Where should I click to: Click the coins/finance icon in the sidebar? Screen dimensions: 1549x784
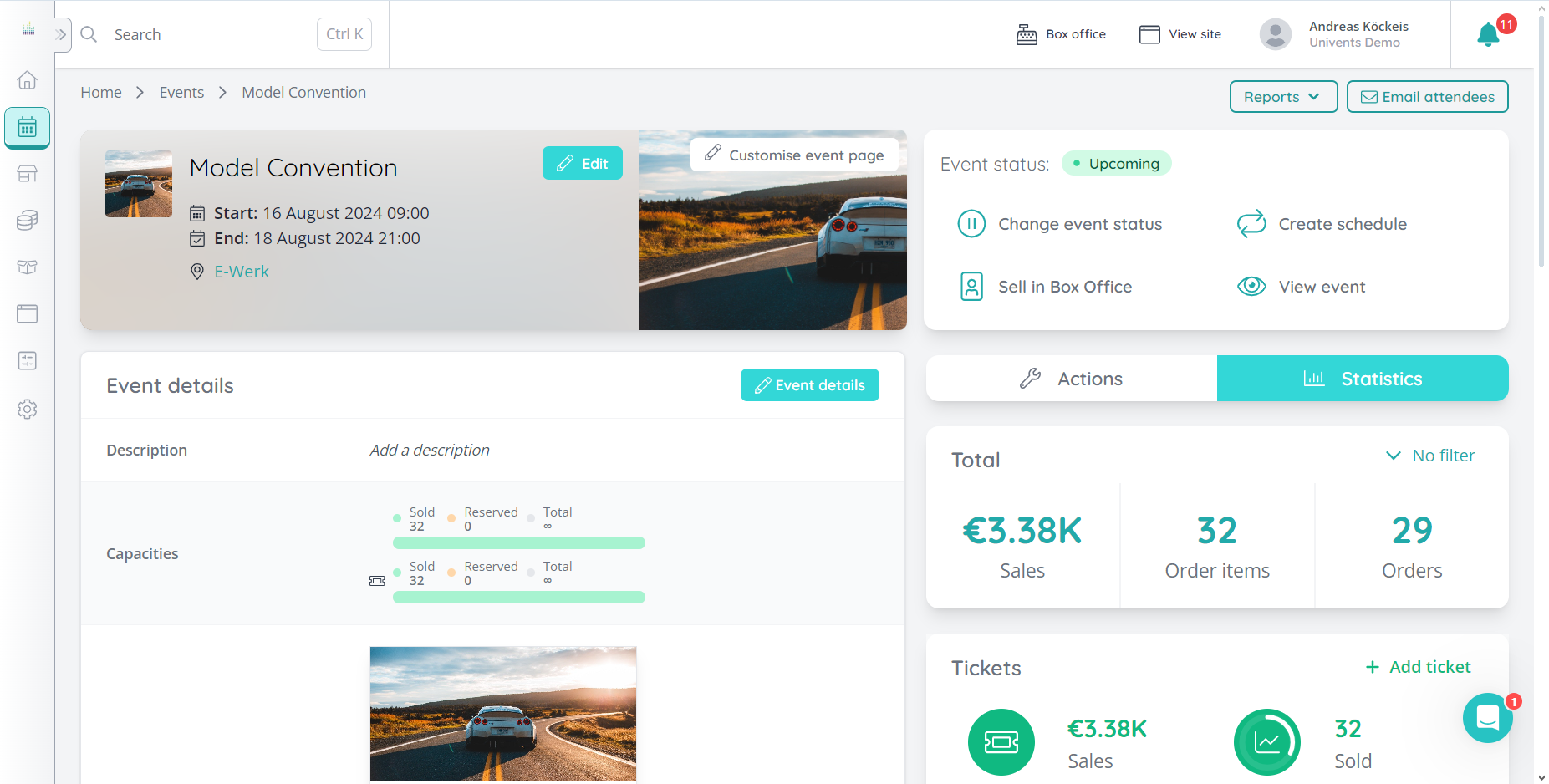pyautogui.click(x=27, y=220)
